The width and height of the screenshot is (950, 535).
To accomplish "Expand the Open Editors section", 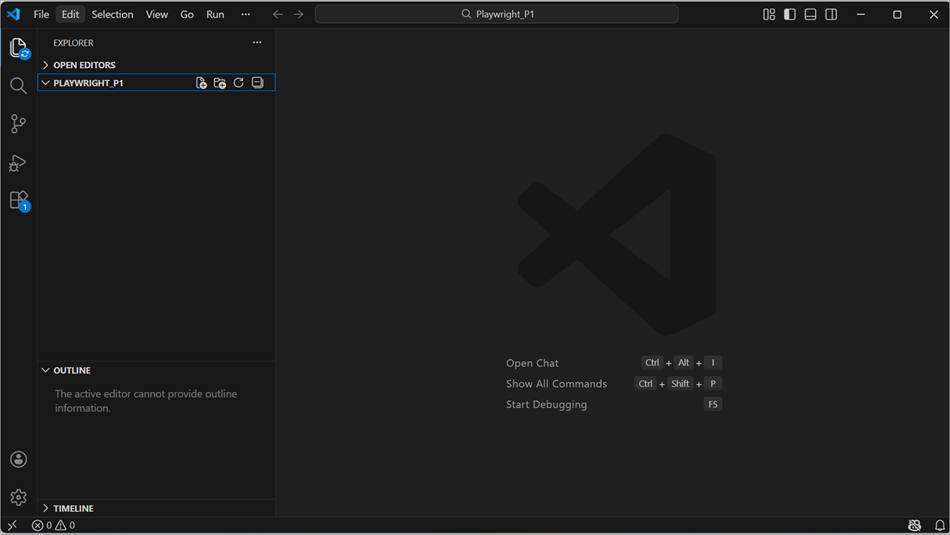I will 156,65.
